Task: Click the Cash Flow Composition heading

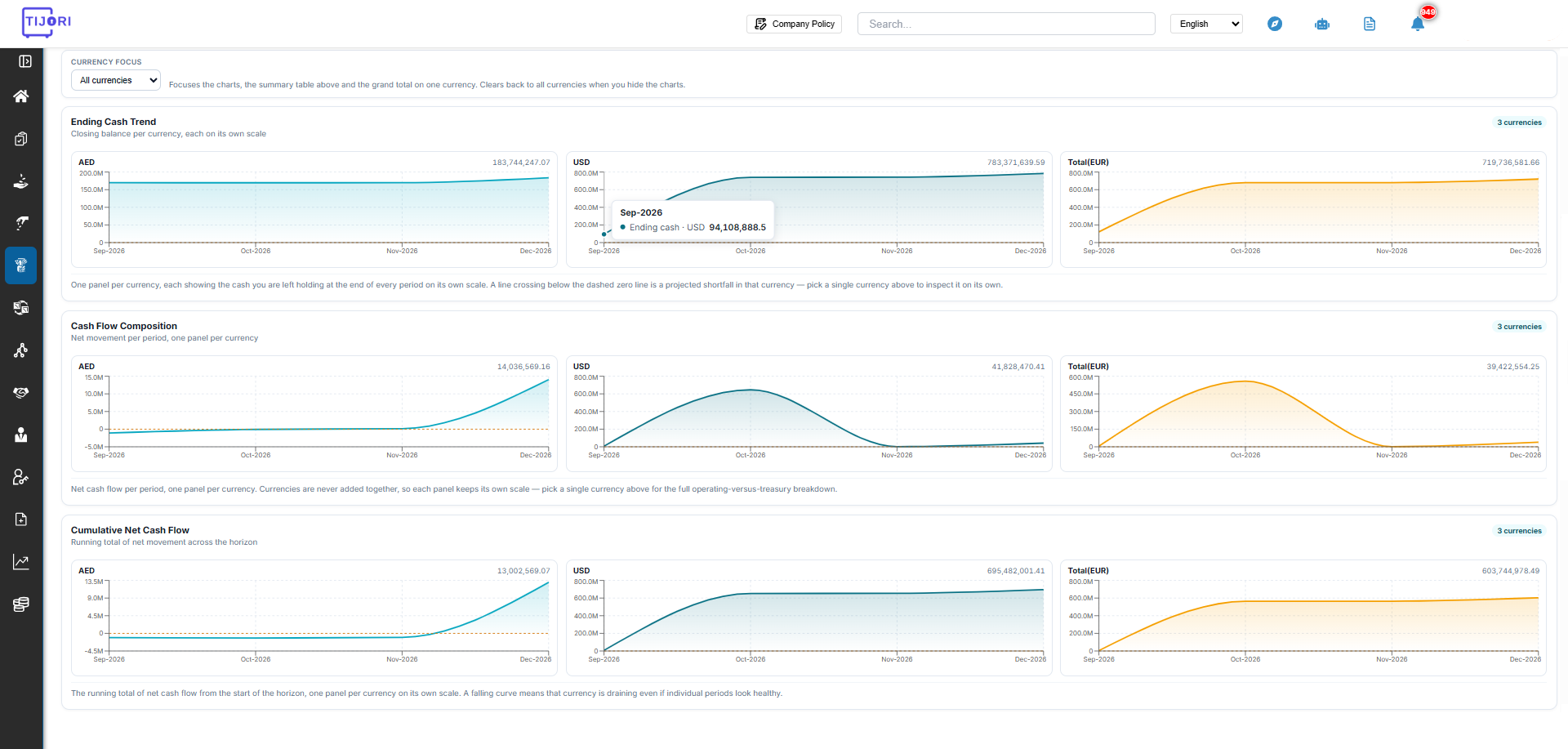Action: (x=124, y=326)
